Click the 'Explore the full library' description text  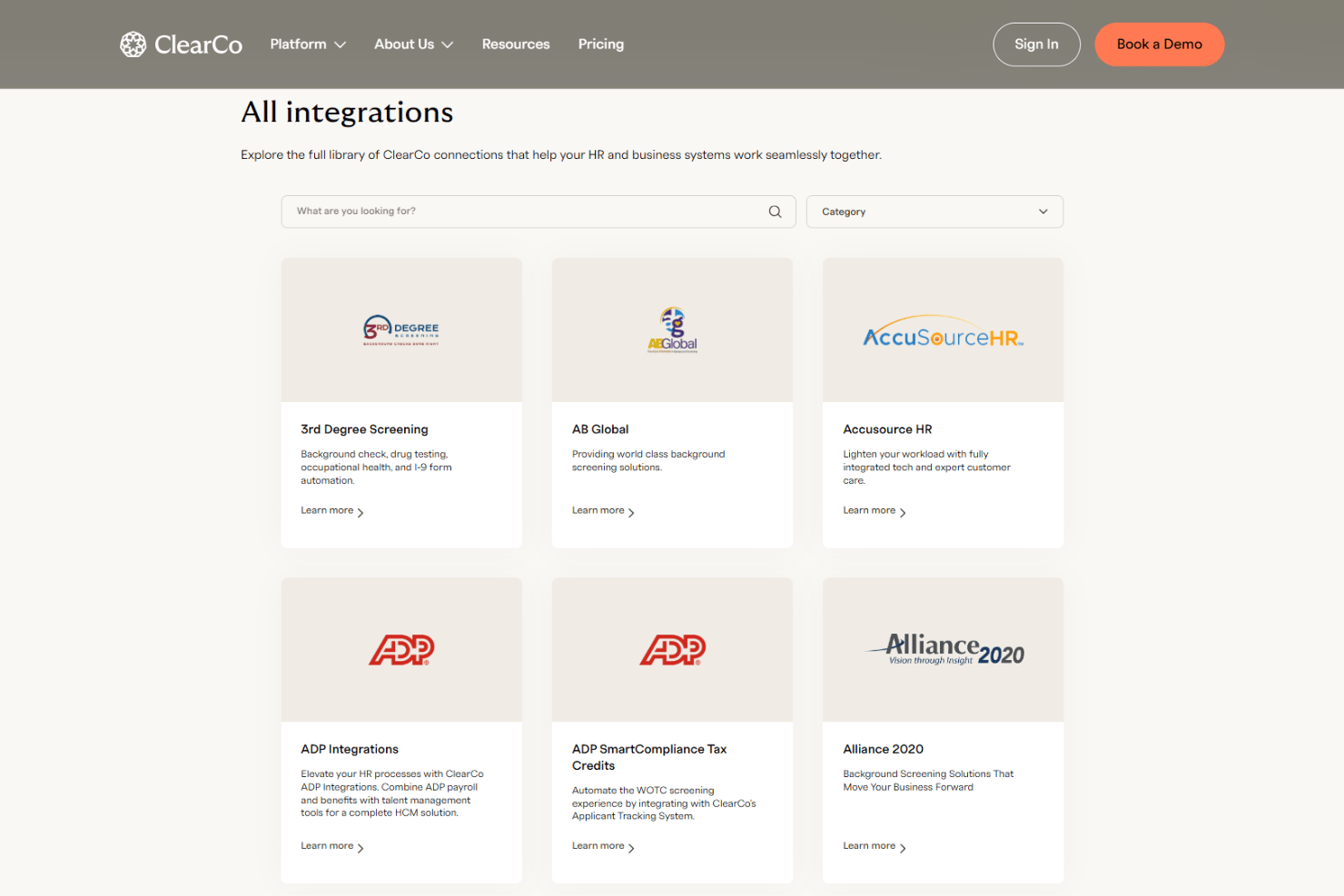point(561,155)
